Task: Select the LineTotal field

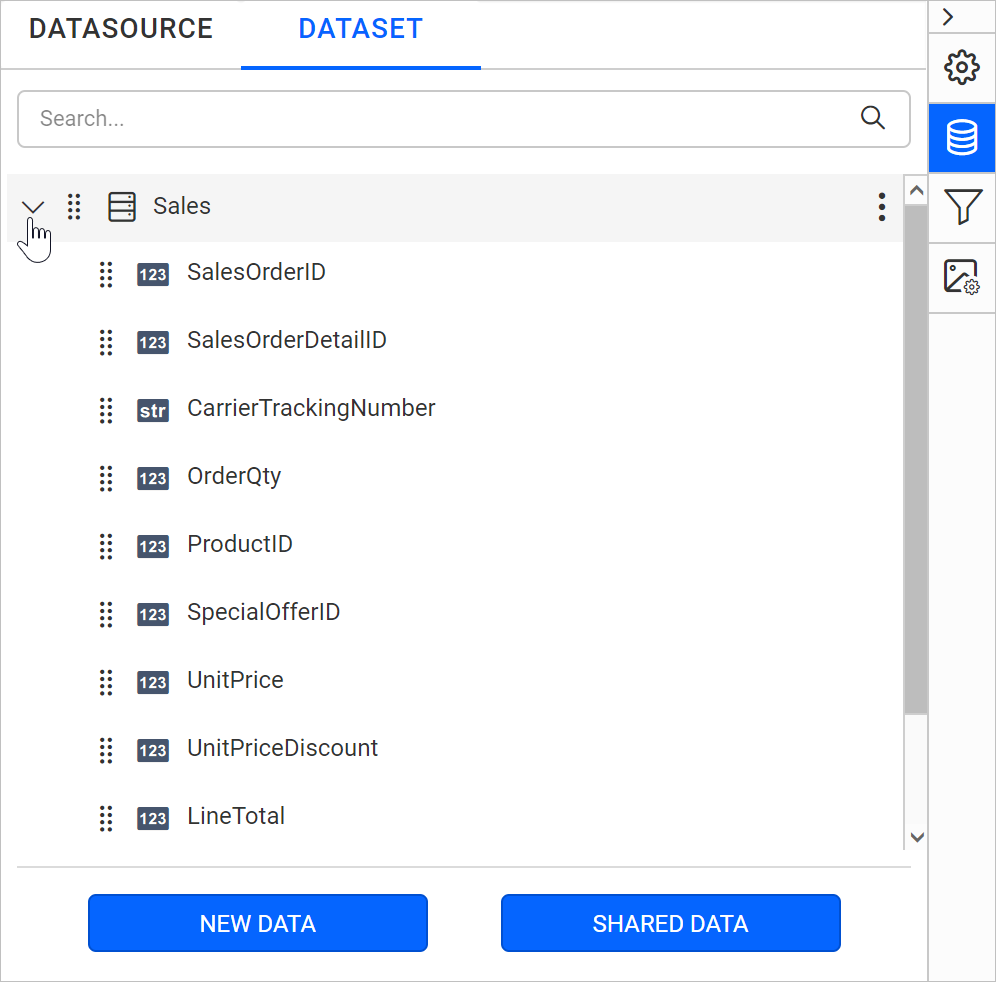Action: click(236, 816)
